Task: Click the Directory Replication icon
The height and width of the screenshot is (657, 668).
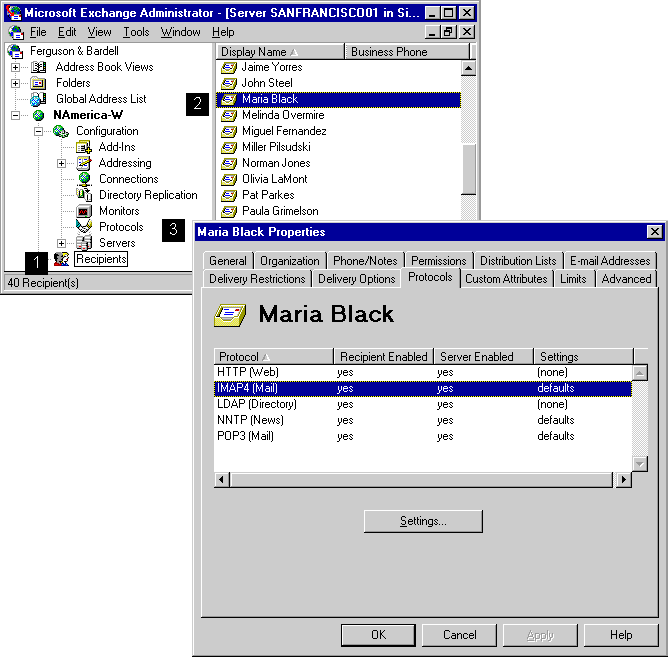Action: (84, 195)
